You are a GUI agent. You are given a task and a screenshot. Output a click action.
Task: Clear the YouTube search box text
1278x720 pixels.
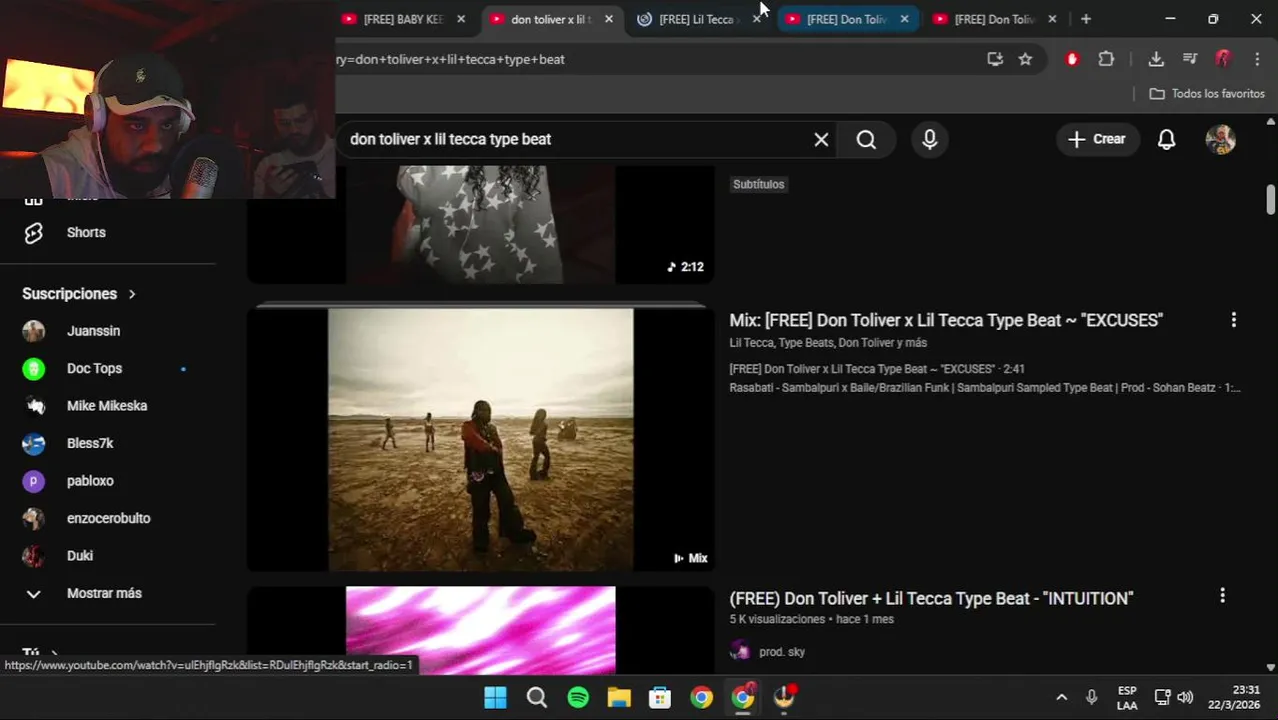point(821,139)
